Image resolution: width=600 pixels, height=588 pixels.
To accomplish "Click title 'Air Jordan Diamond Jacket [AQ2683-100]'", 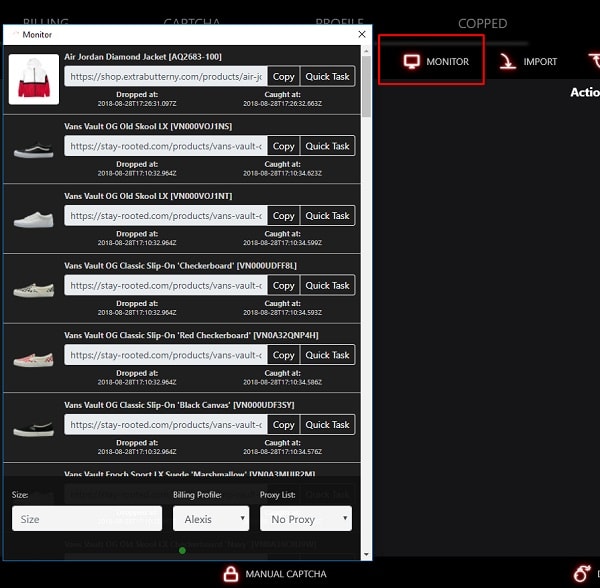I will [143, 57].
